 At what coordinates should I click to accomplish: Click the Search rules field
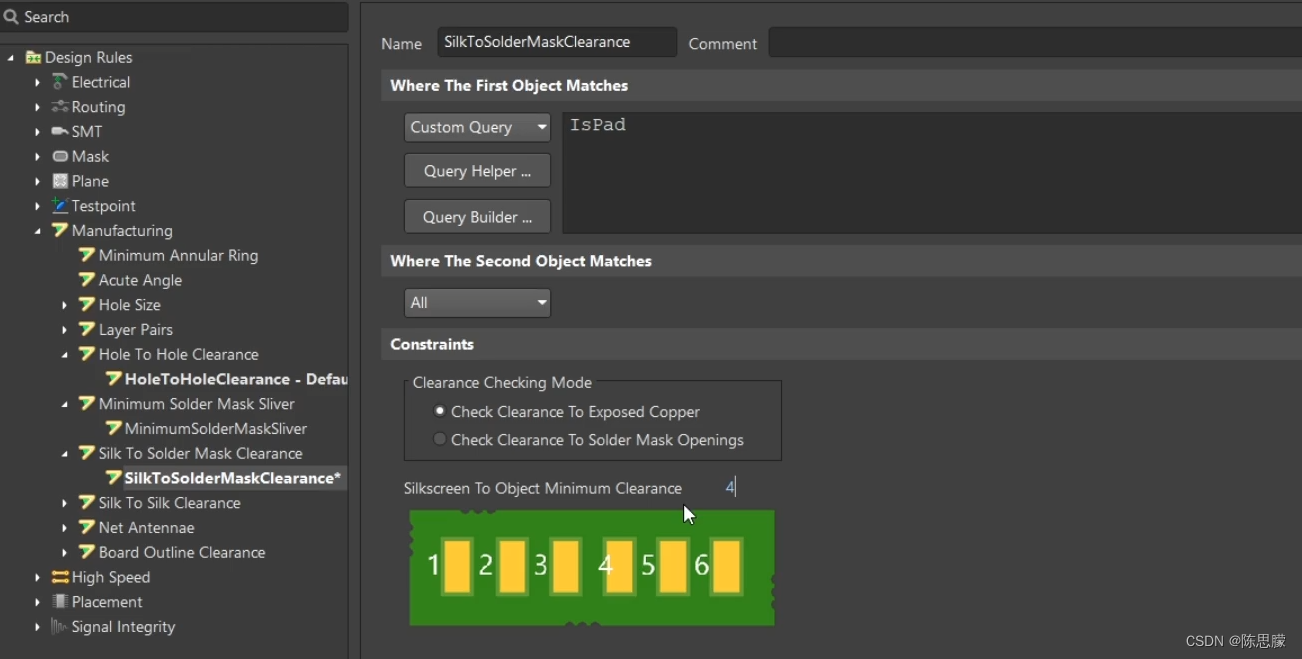(175, 17)
